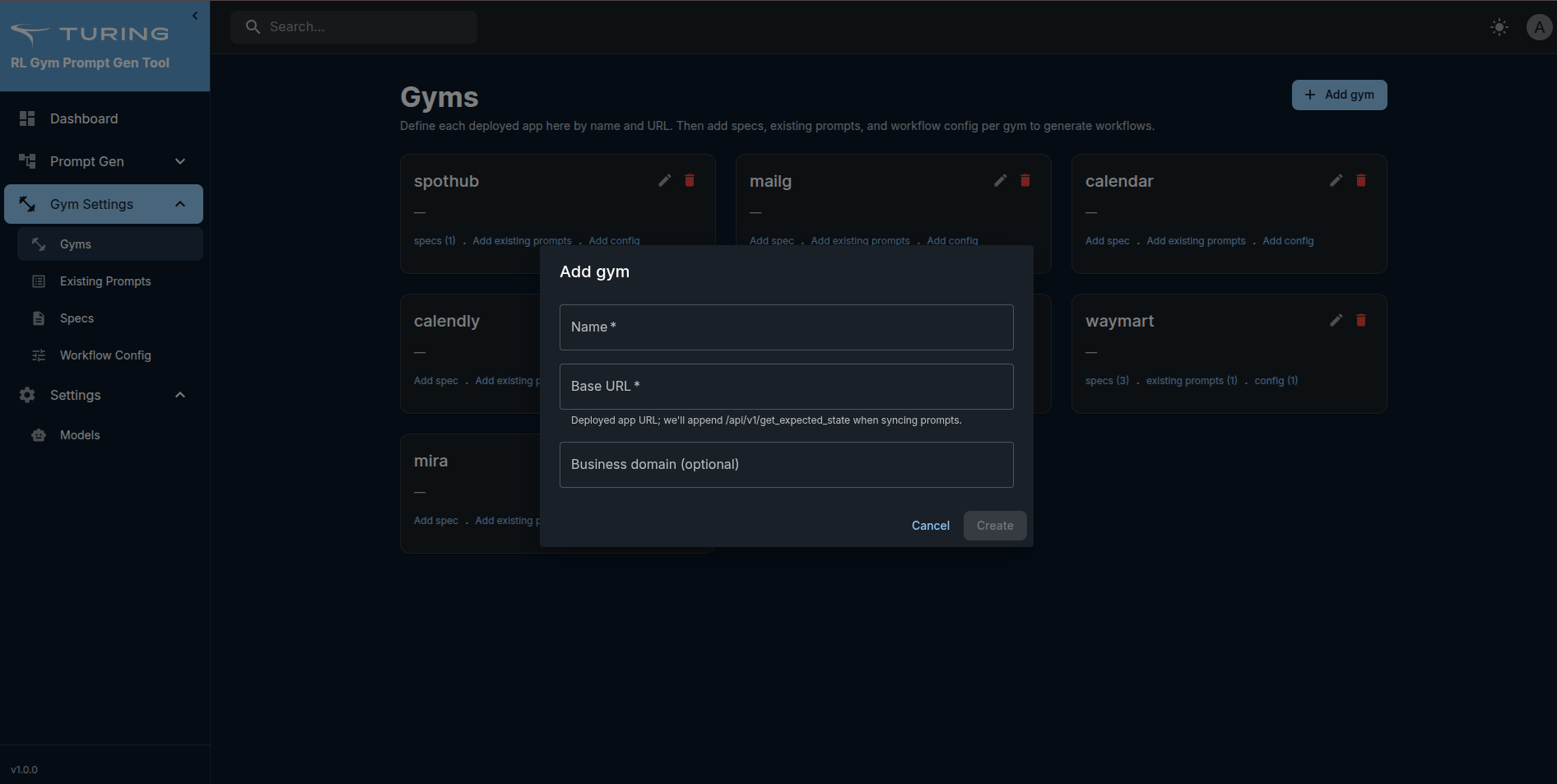The image size is (1557, 784).
Task: Click the edit pencil on the spothub card
Action: point(664,180)
